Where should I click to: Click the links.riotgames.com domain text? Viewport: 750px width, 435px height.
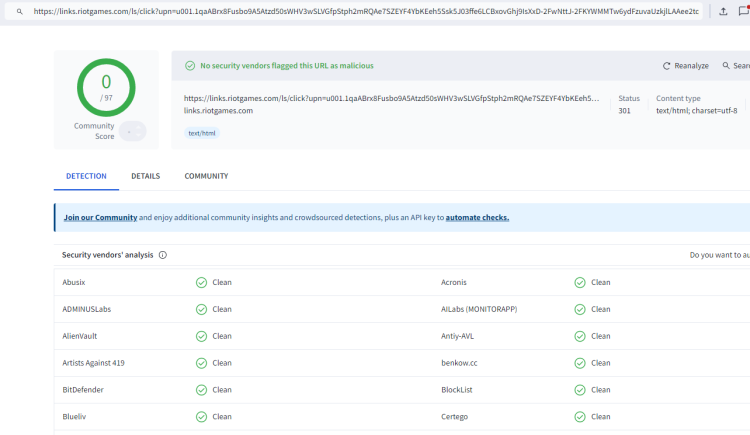click(218, 111)
